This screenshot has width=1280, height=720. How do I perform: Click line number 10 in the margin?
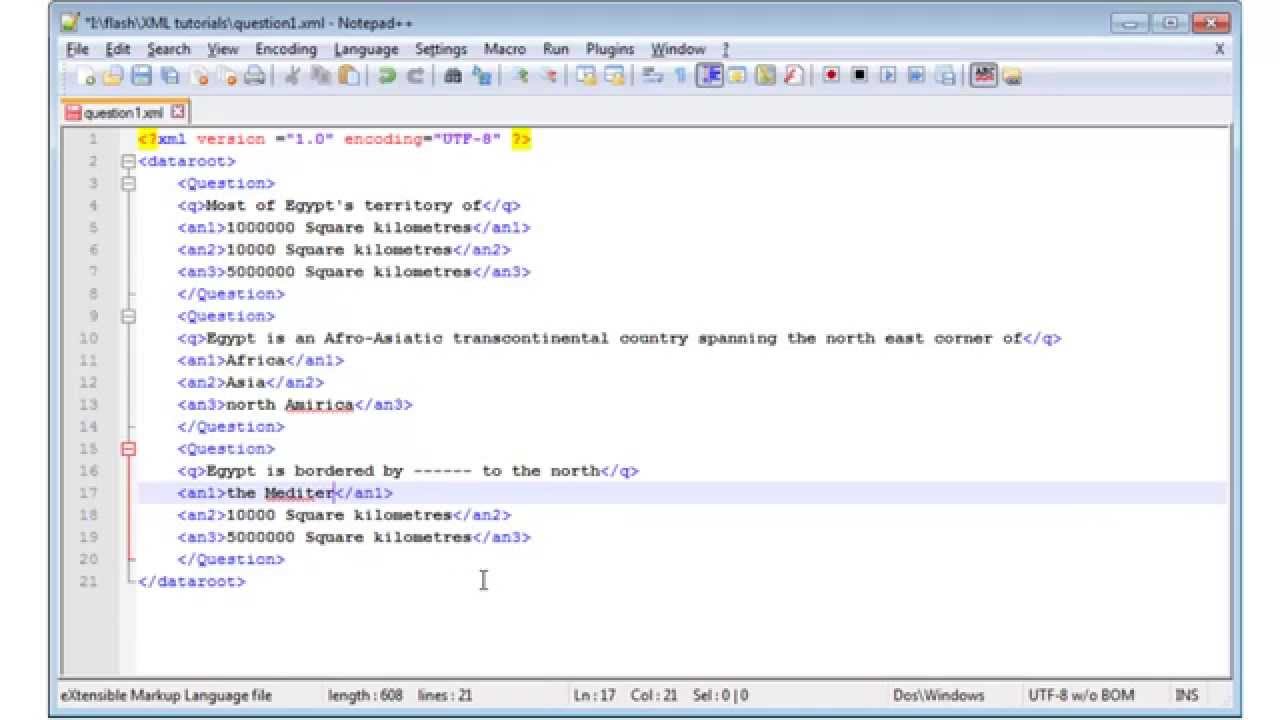(88, 338)
